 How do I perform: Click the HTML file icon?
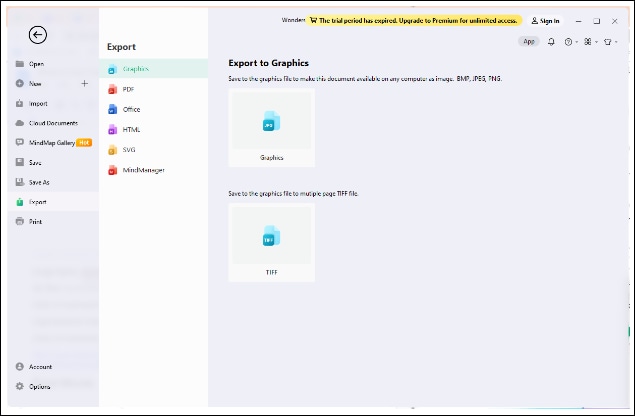point(113,130)
